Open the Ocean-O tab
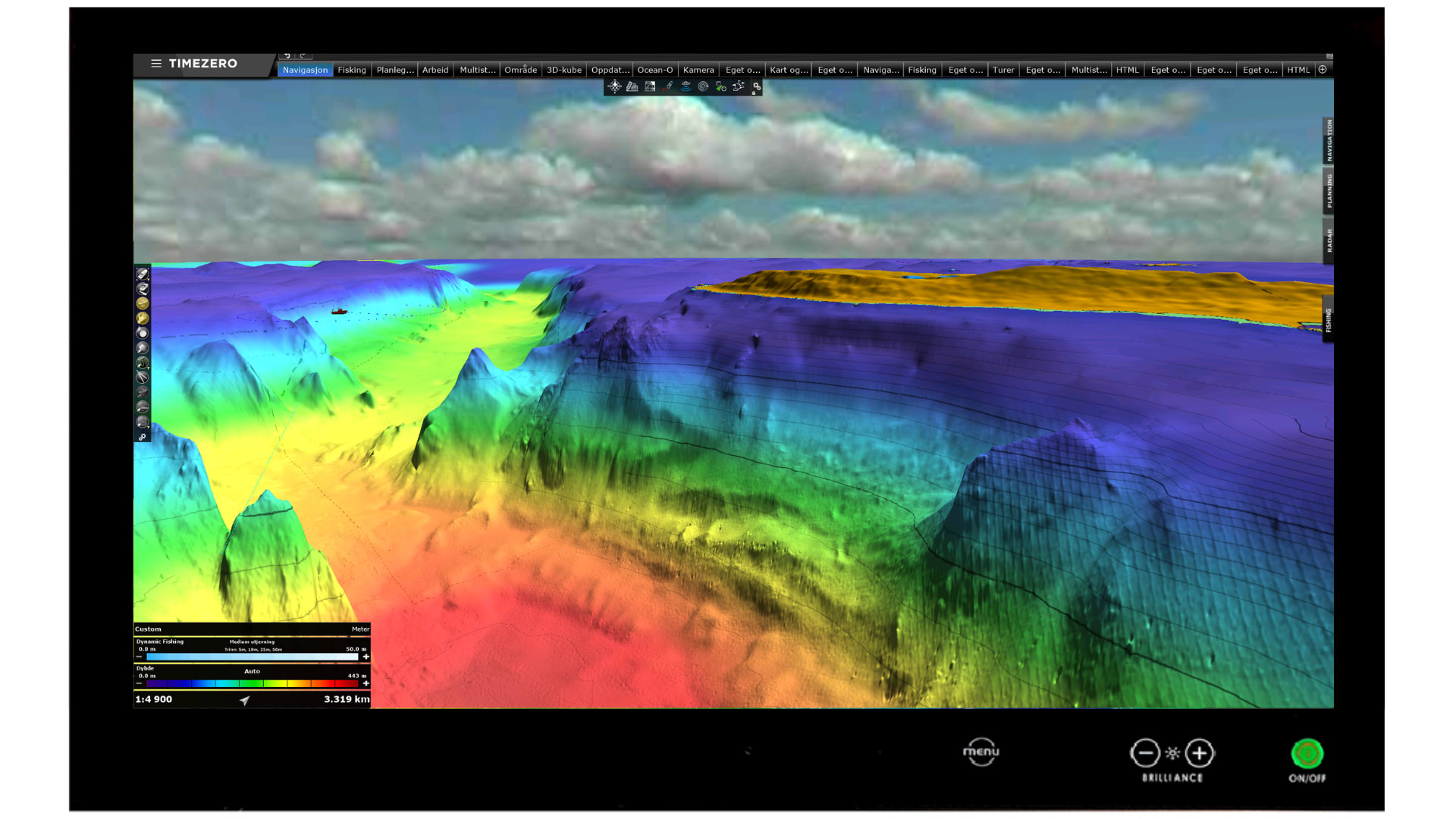Image resolution: width=1456 pixels, height=819 pixels. point(655,70)
